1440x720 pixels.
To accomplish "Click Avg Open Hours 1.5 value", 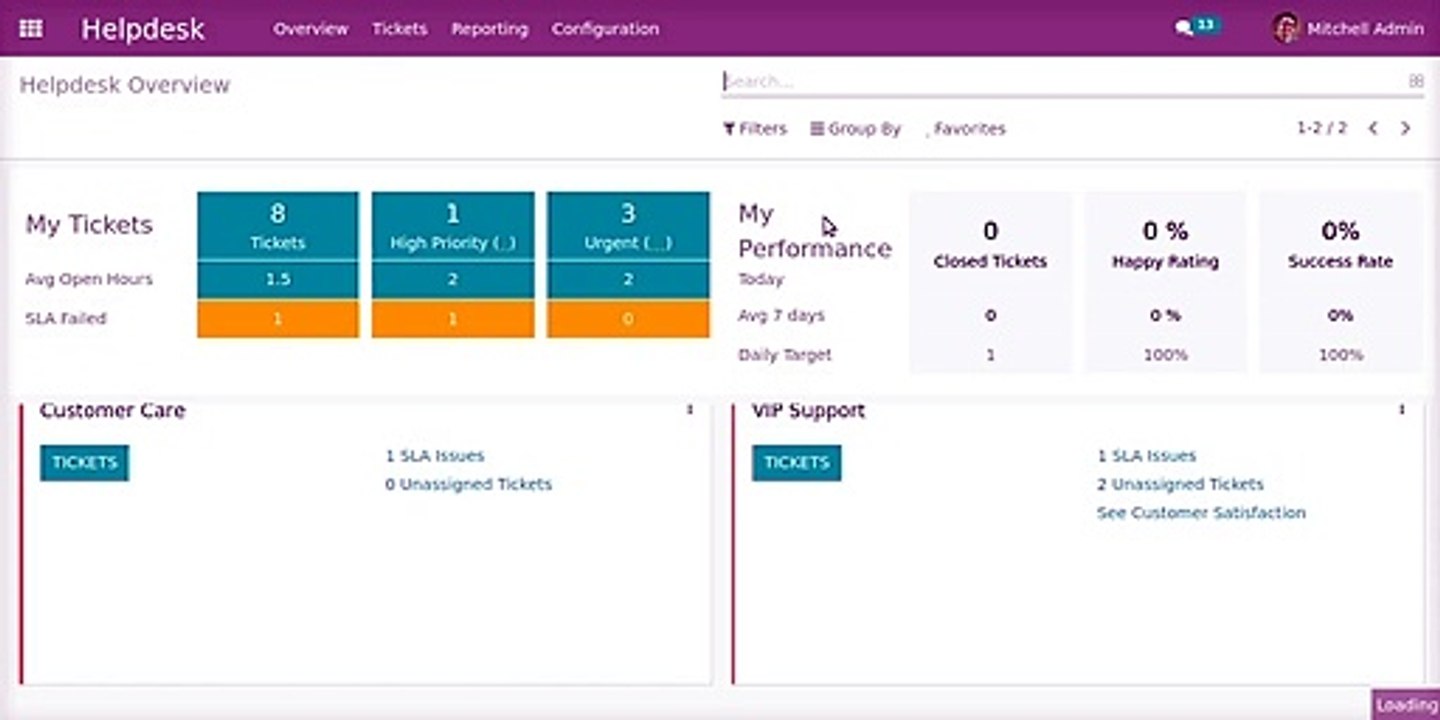I will pyautogui.click(x=277, y=280).
